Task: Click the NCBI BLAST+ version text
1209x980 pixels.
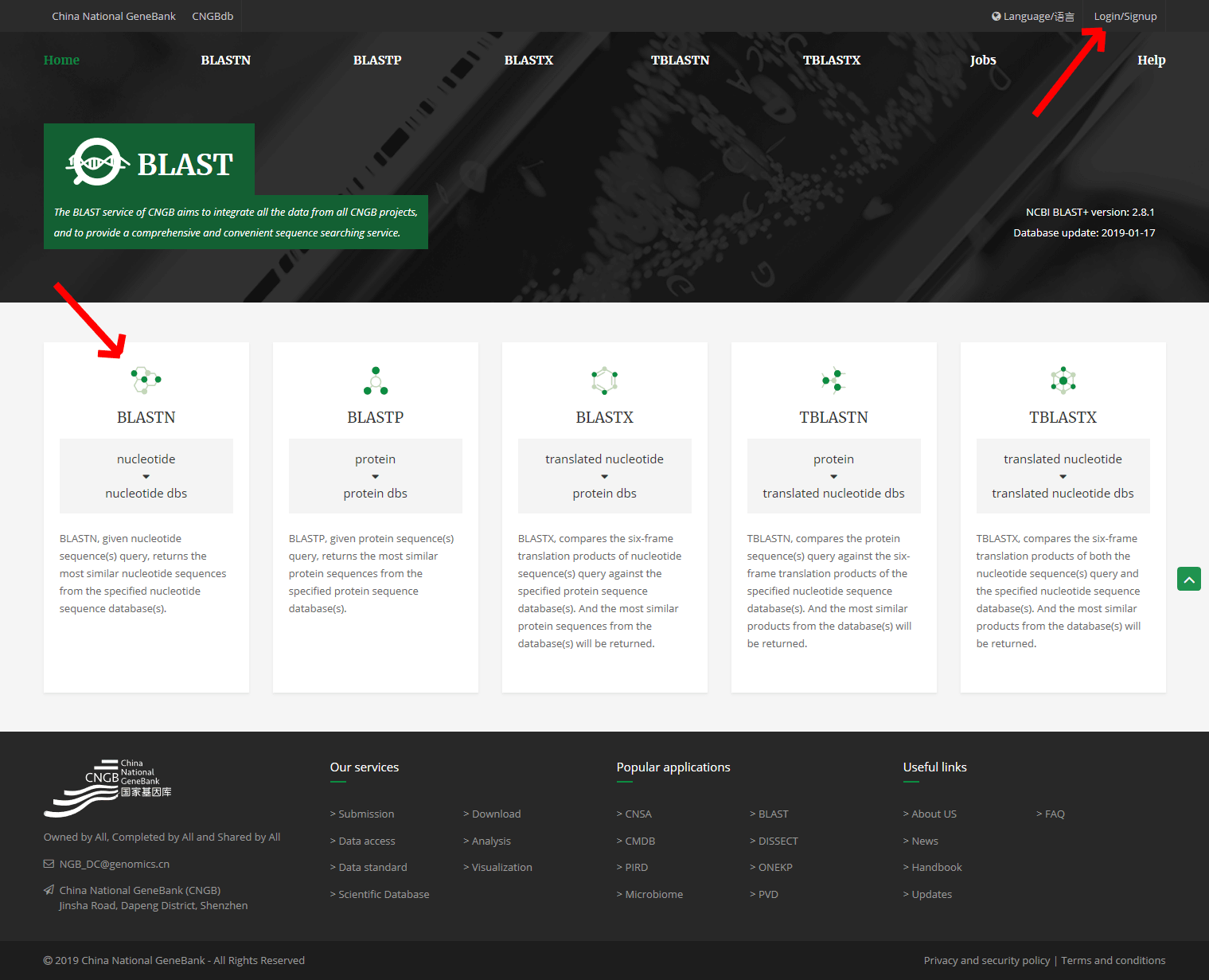Action: (x=1090, y=212)
